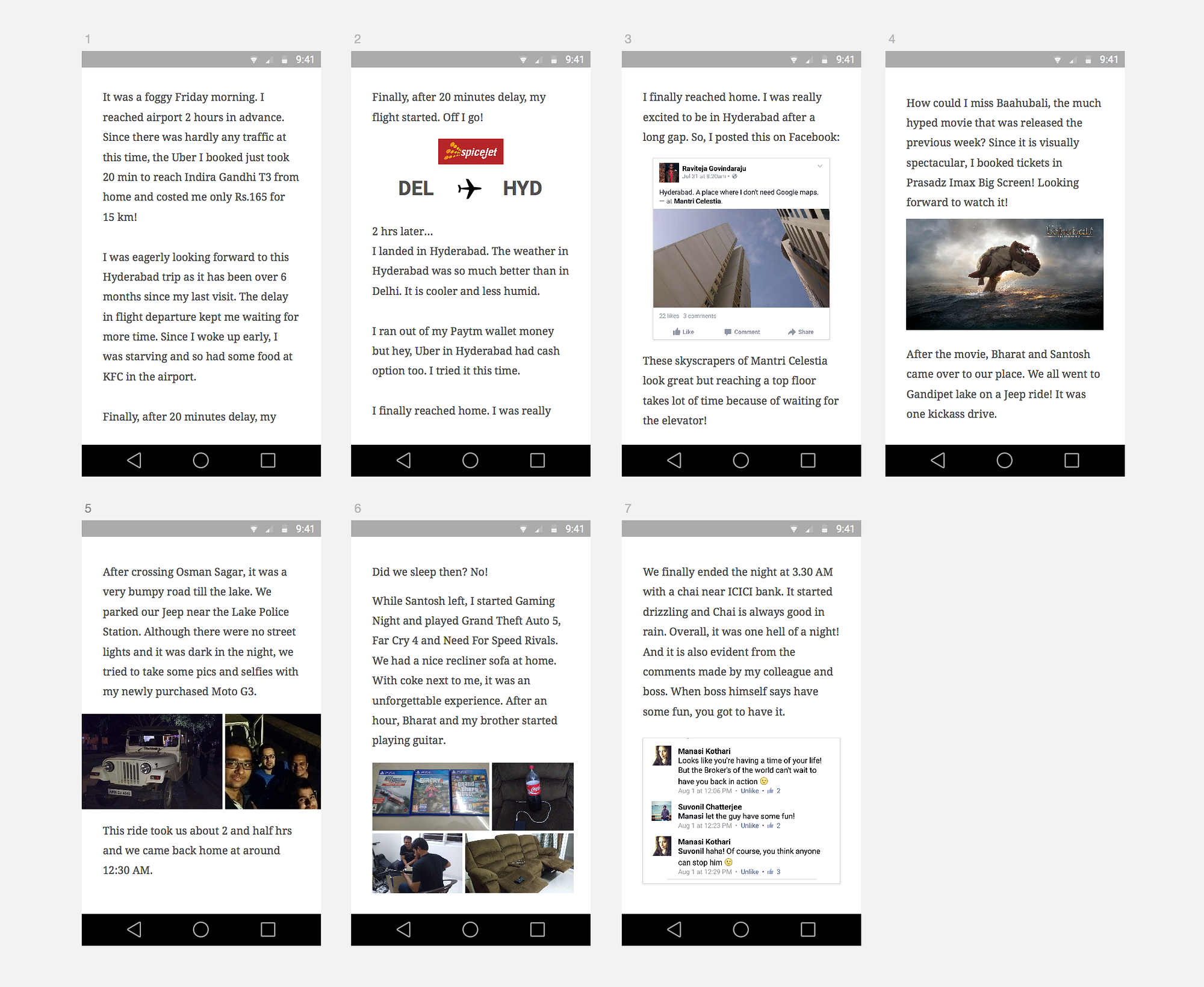Screen dimensions: 1204x987
Task: Click Share on the Facebook post
Action: (x=801, y=332)
